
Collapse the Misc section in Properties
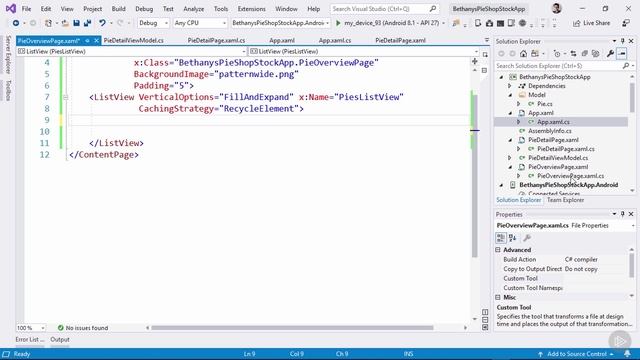click(498, 298)
